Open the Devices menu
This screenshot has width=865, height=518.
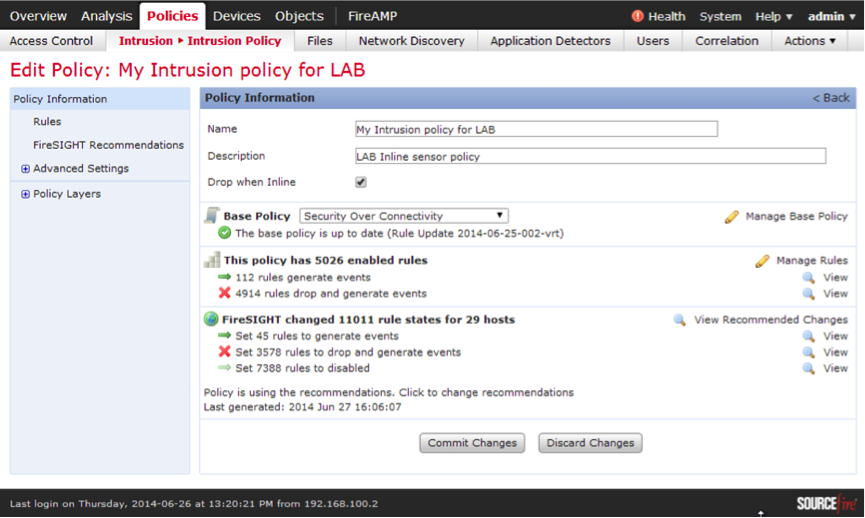tap(237, 16)
